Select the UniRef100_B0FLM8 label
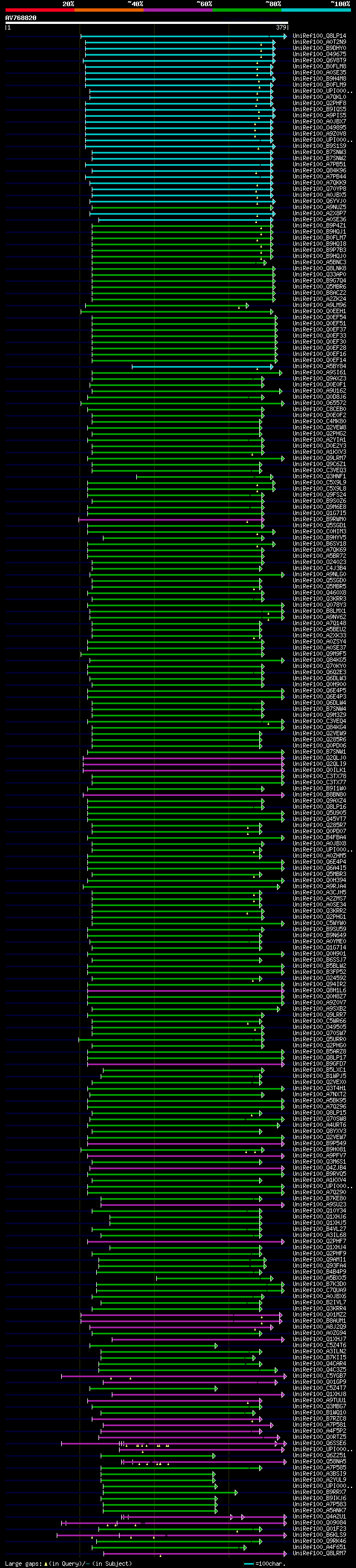 [x=319, y=67]
